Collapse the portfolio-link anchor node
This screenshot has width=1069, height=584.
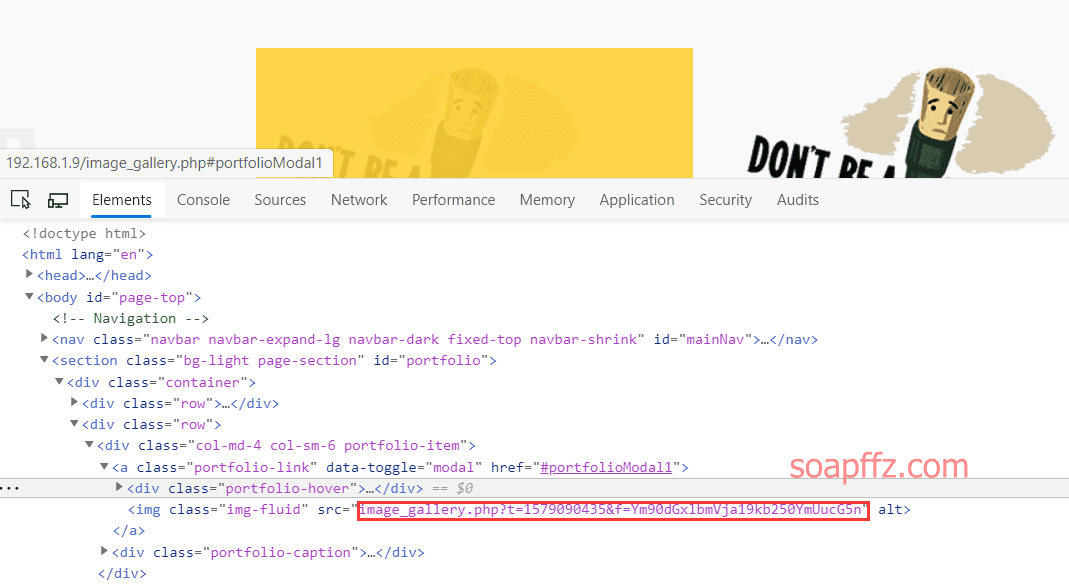(104, 466)
